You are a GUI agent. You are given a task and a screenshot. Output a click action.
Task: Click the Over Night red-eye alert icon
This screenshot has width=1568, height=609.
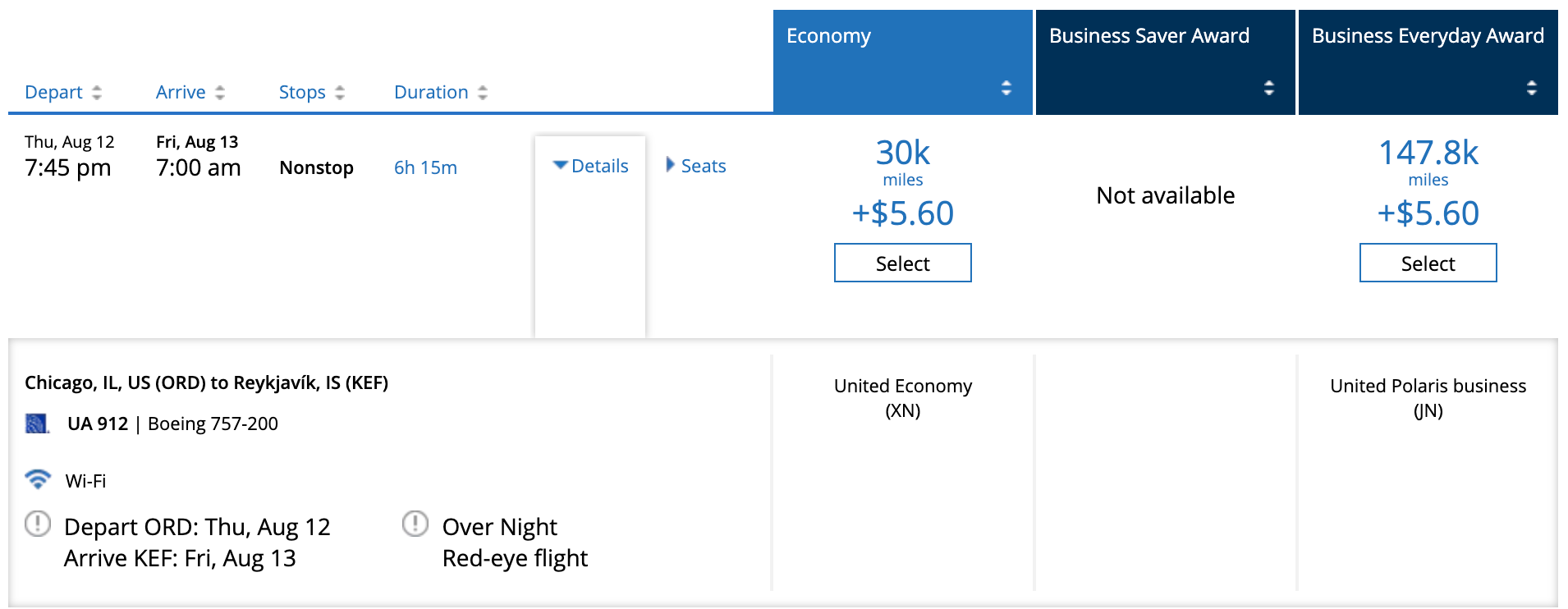[415, 524]
